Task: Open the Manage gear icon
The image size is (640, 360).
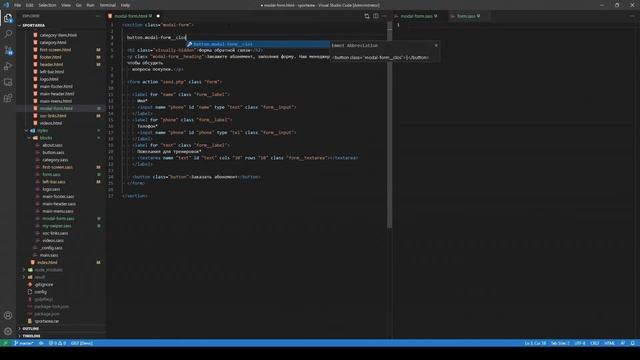Action: 8,331
